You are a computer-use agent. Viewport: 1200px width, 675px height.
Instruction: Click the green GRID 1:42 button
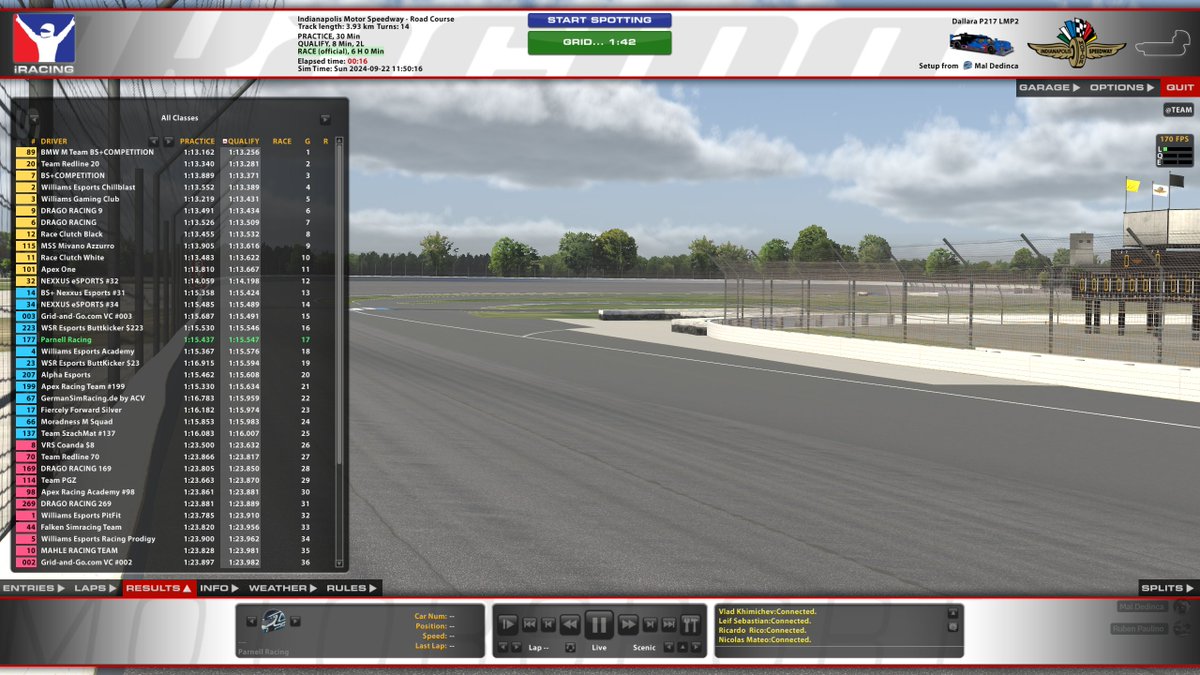599,43
